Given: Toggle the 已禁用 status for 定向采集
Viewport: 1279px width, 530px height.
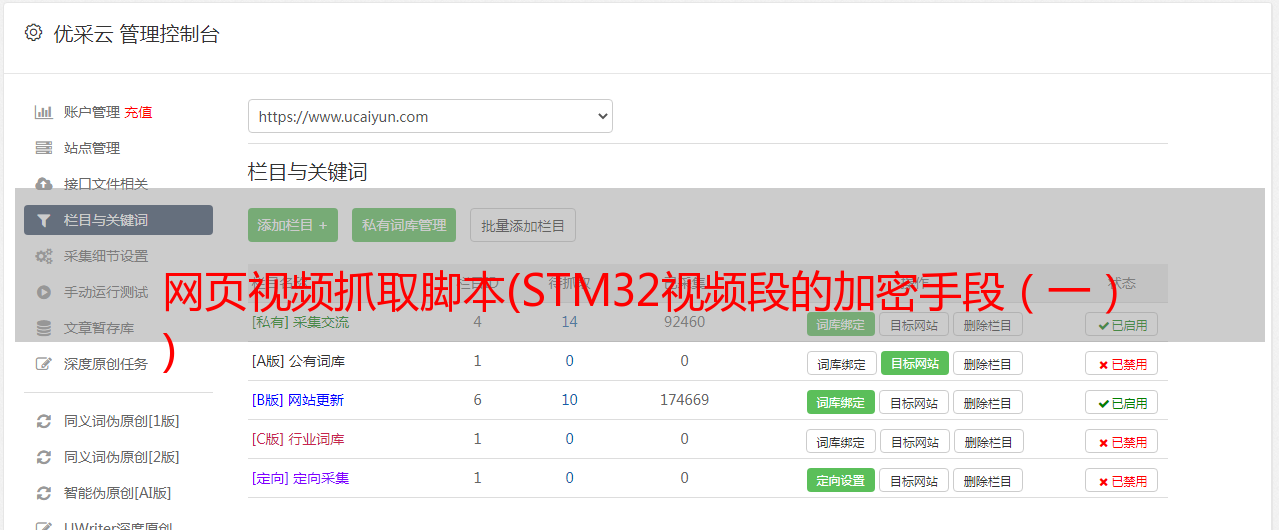Looking at the screenshot, I should click(x=1122, y=480).
